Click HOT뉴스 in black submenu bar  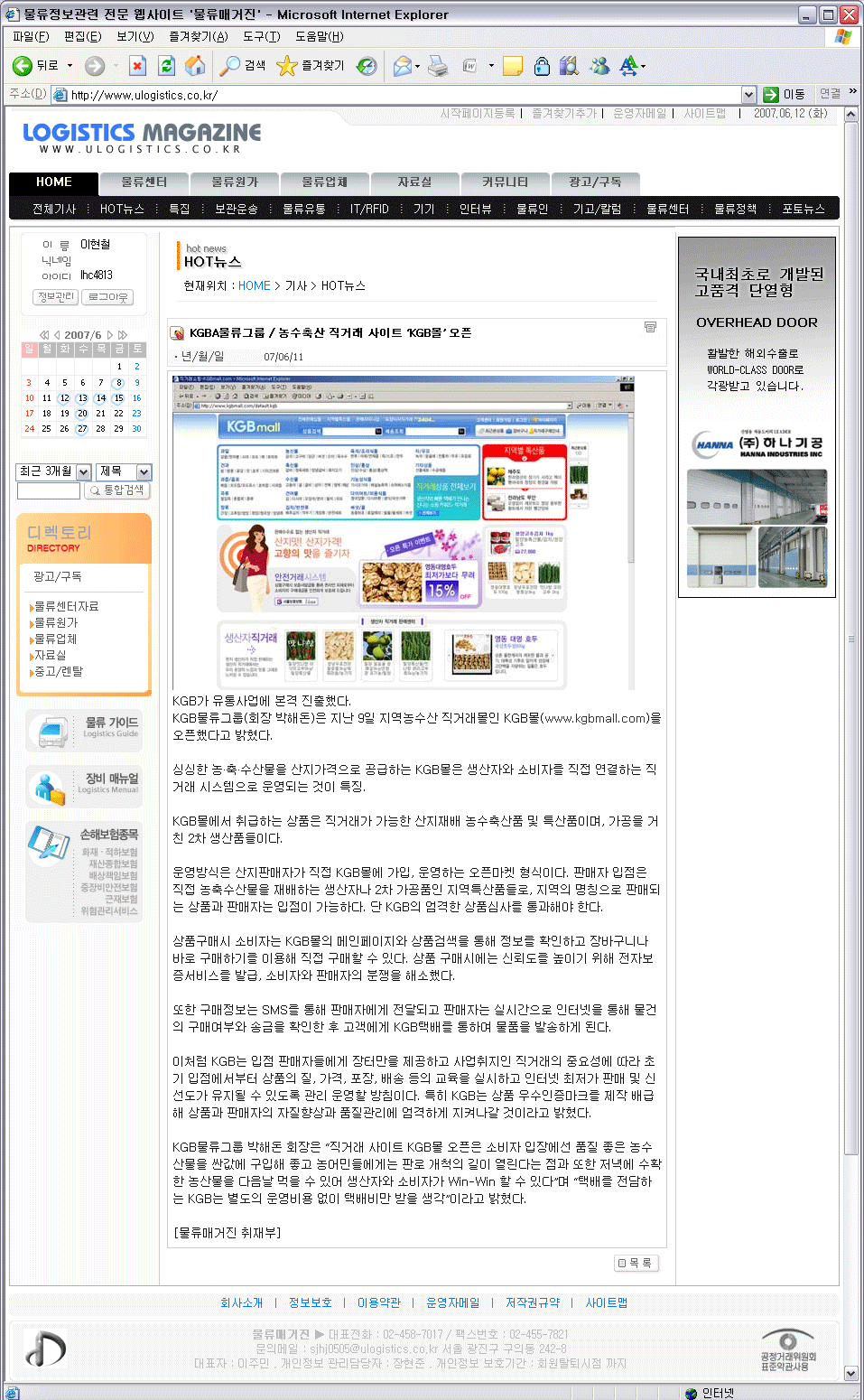click(122, 209)
